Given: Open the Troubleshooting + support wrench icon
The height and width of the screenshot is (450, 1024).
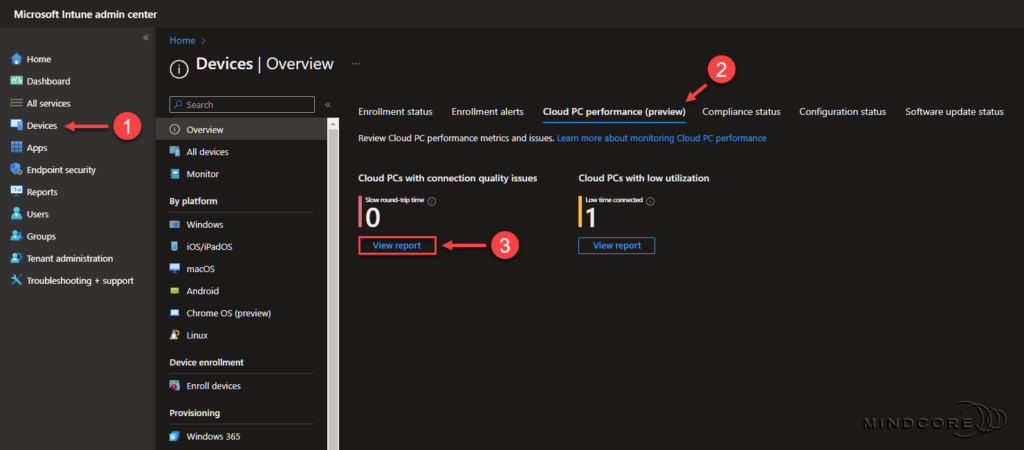Looking at the screenshot, I should [x=17, y=281].
